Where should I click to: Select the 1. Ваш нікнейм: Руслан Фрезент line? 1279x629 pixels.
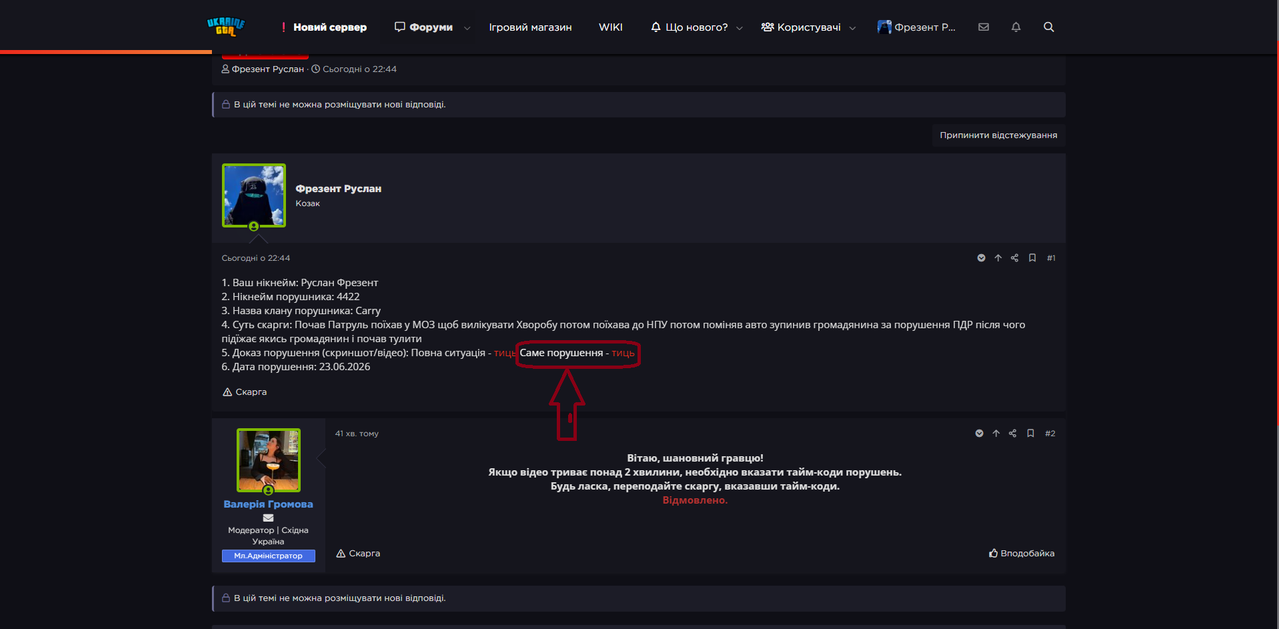tap(300, 283)
